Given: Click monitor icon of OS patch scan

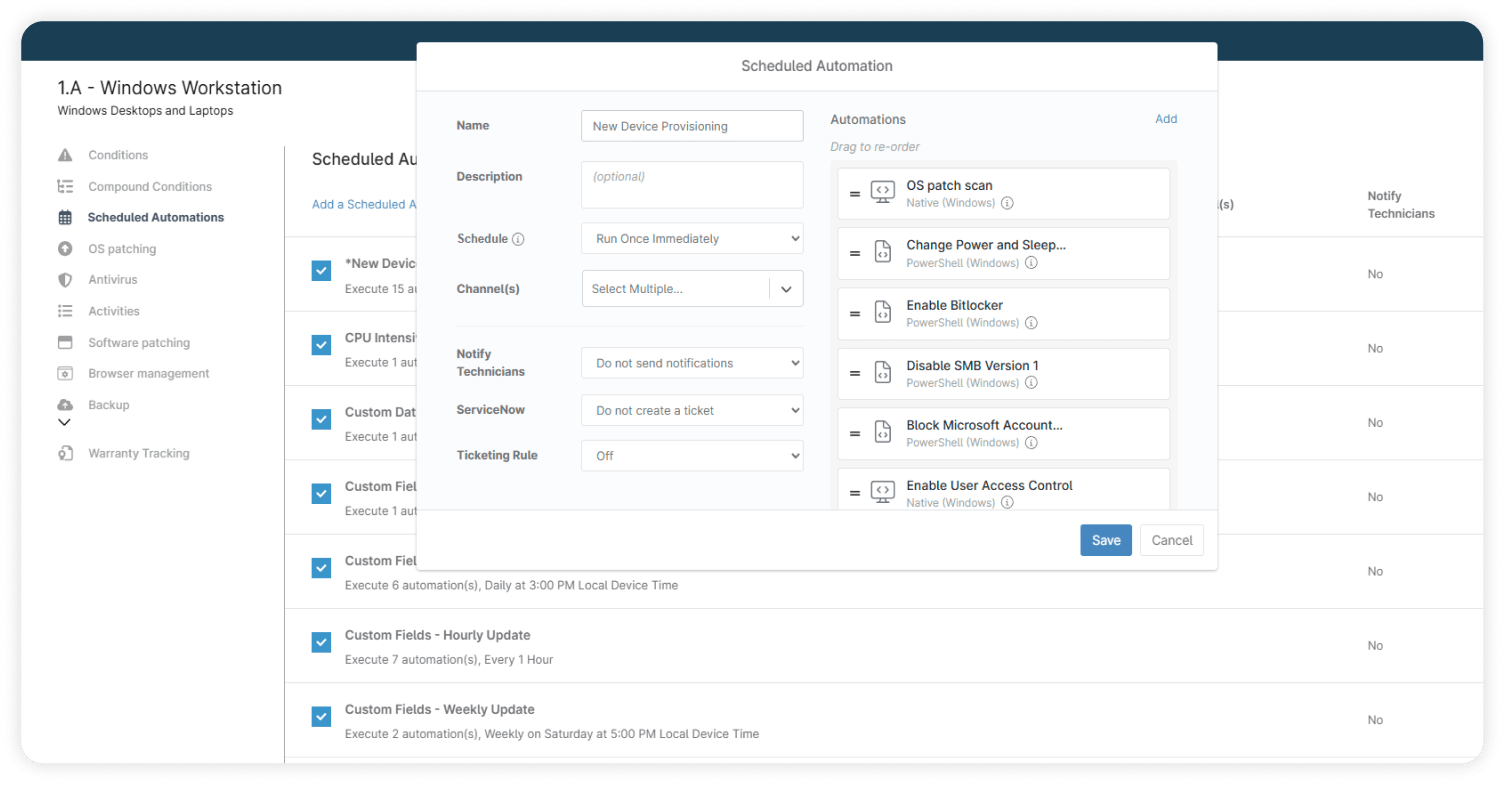Looking at the screenshot, I should (882, 193).
